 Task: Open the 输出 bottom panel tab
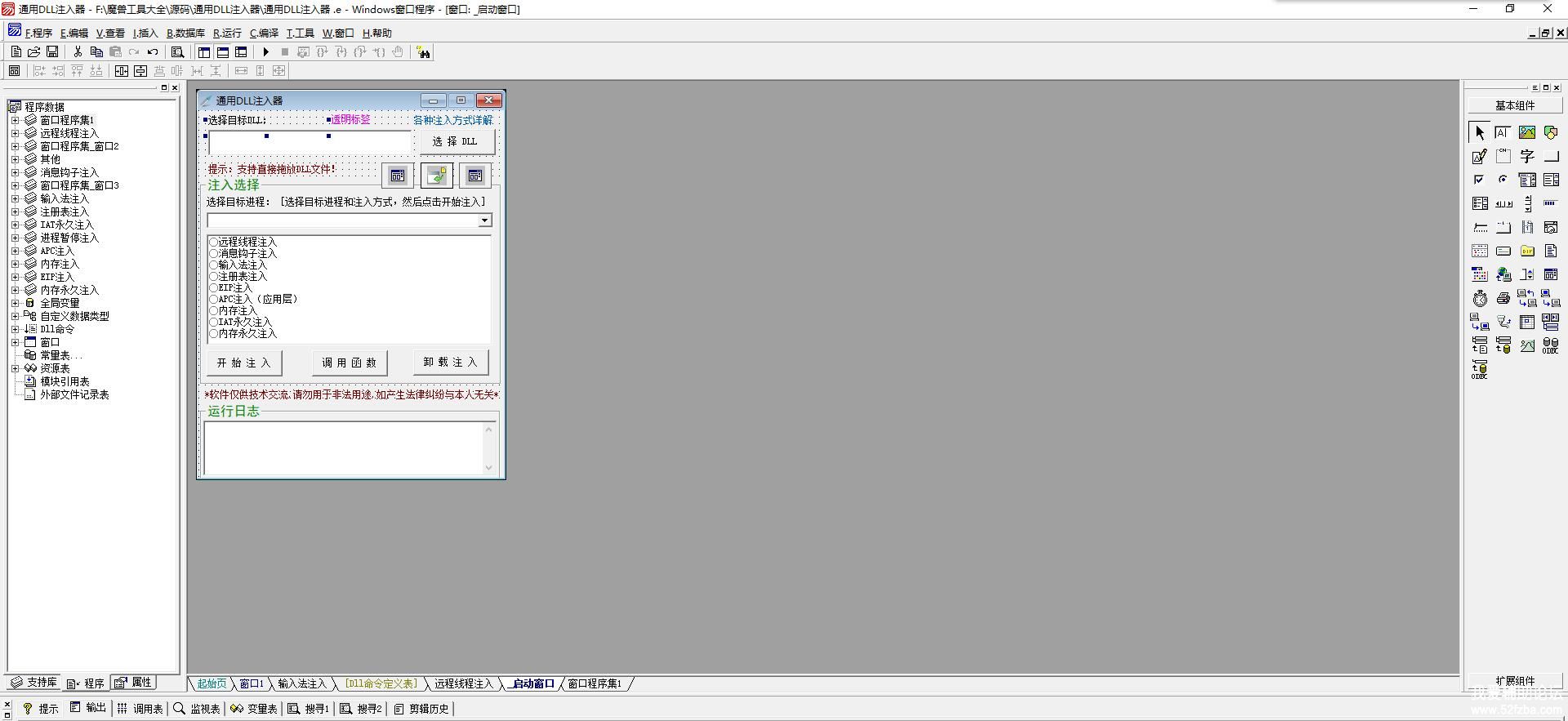coord(88,708)
